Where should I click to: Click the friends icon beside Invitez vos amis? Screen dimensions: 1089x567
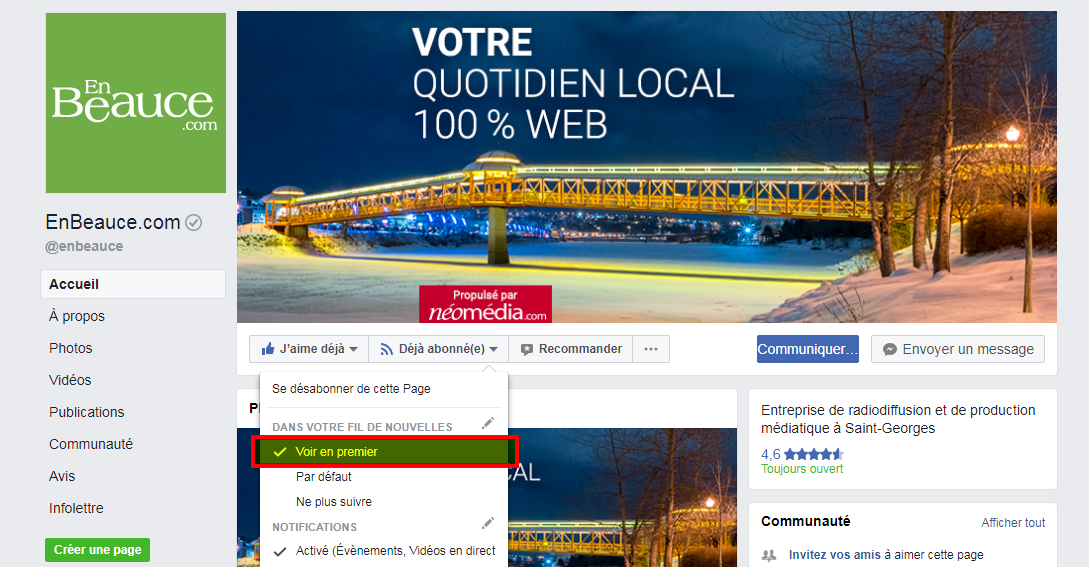coord(769,555)
